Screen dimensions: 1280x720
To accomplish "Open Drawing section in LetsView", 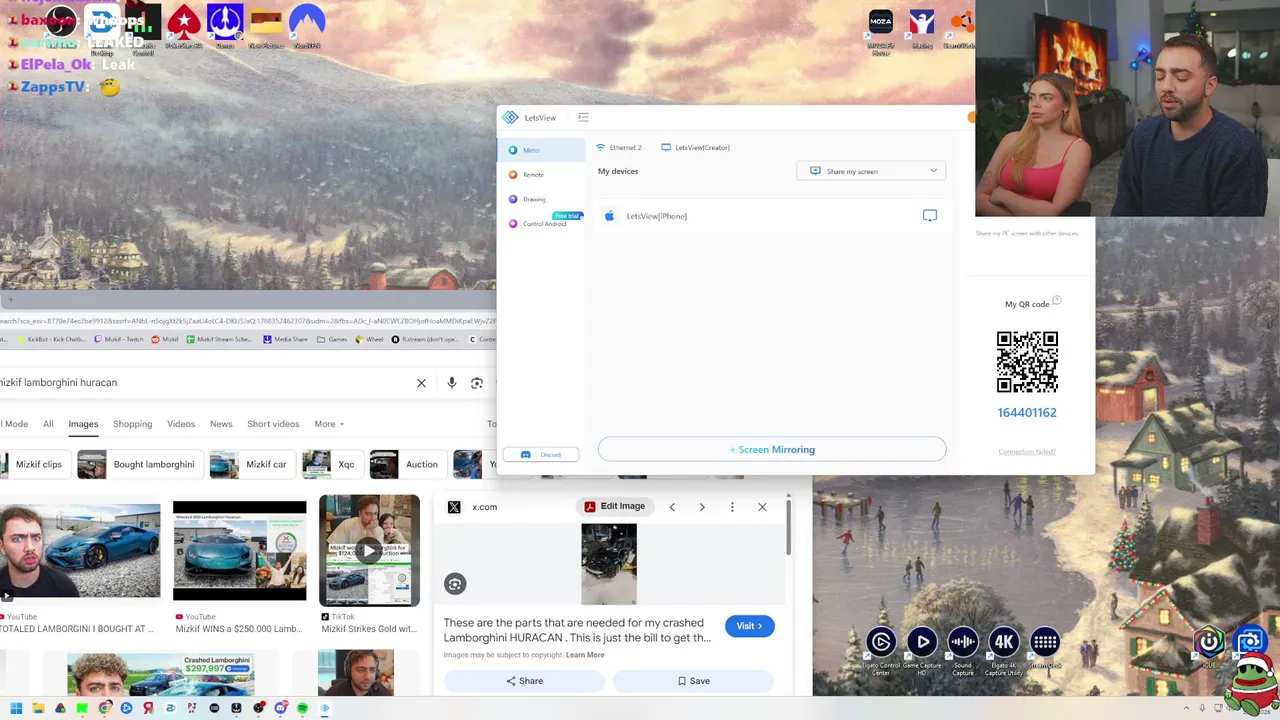I will (x=540, y=199).
